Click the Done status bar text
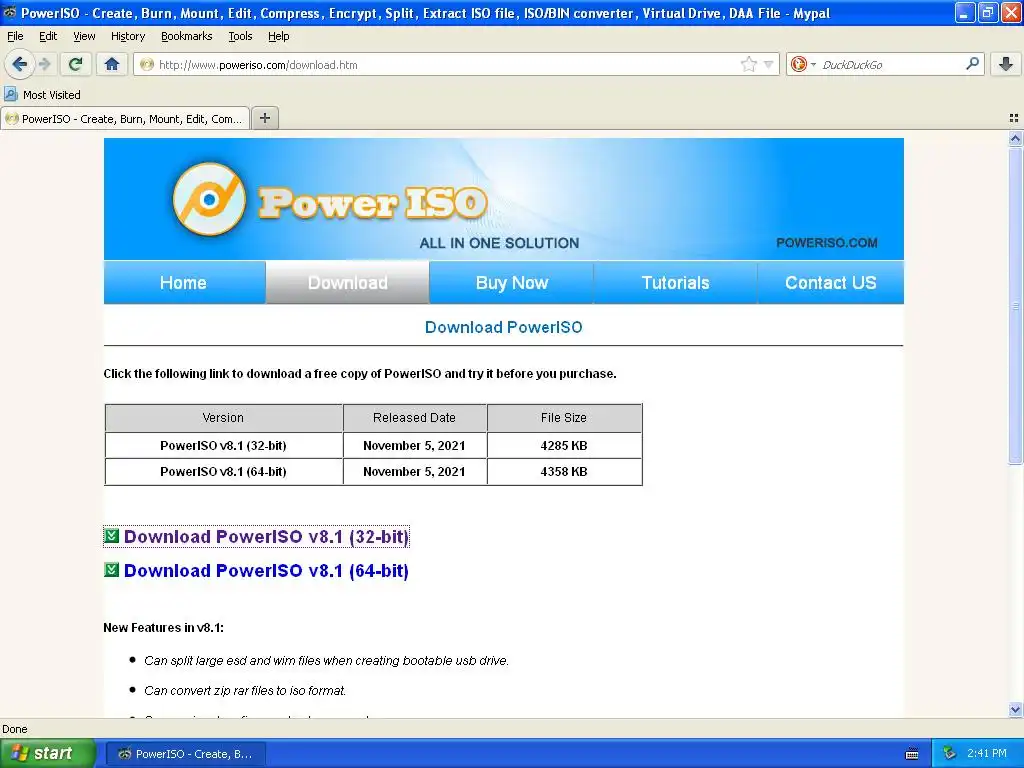Viewport: 1024px width, 768px height. [15, 729]
